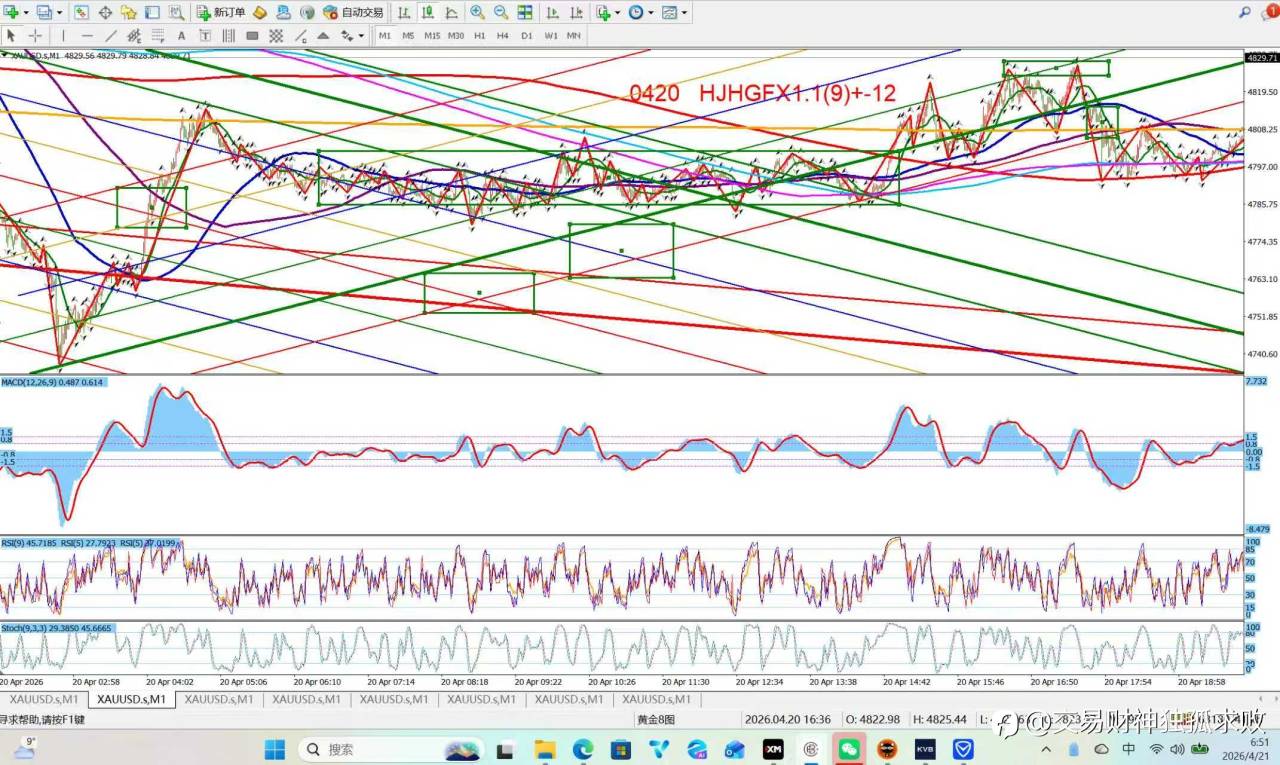This screenshot has width=1280, height=765.
Task: Tile the chart windows
Action: click(524, 13)
